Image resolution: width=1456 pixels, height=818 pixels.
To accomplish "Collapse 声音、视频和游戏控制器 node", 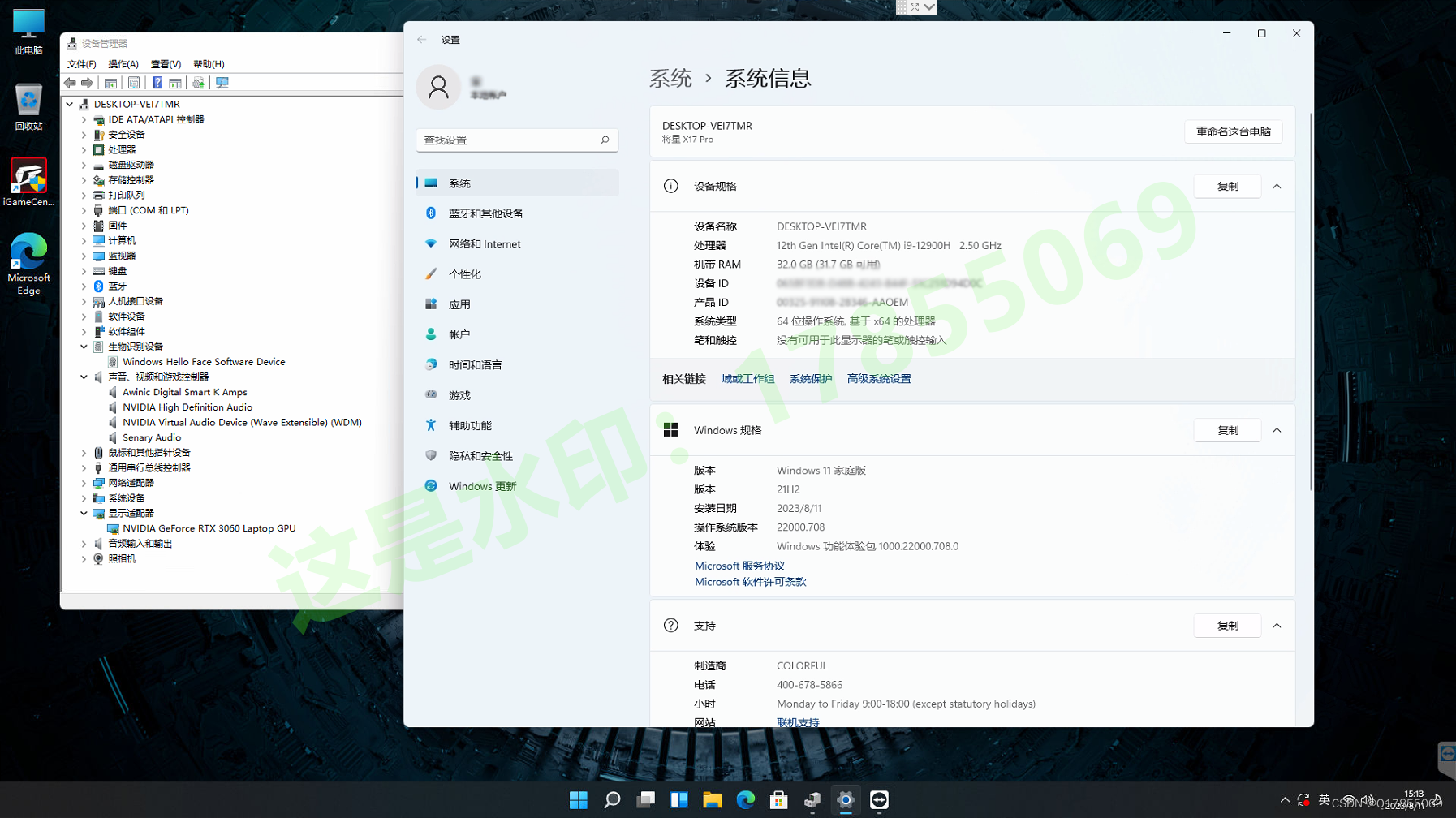I will pyautogui.click(x=84, y=377).
